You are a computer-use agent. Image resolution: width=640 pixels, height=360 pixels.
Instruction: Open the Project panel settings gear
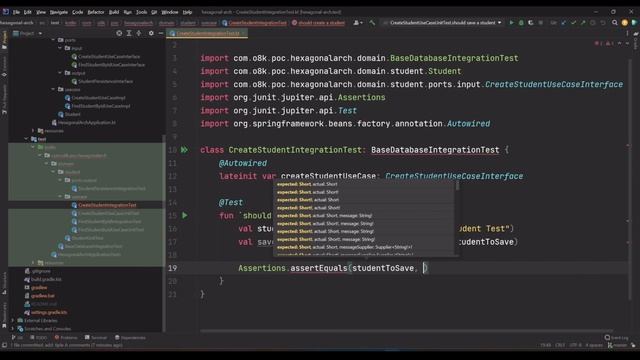(x=151, y=33)
